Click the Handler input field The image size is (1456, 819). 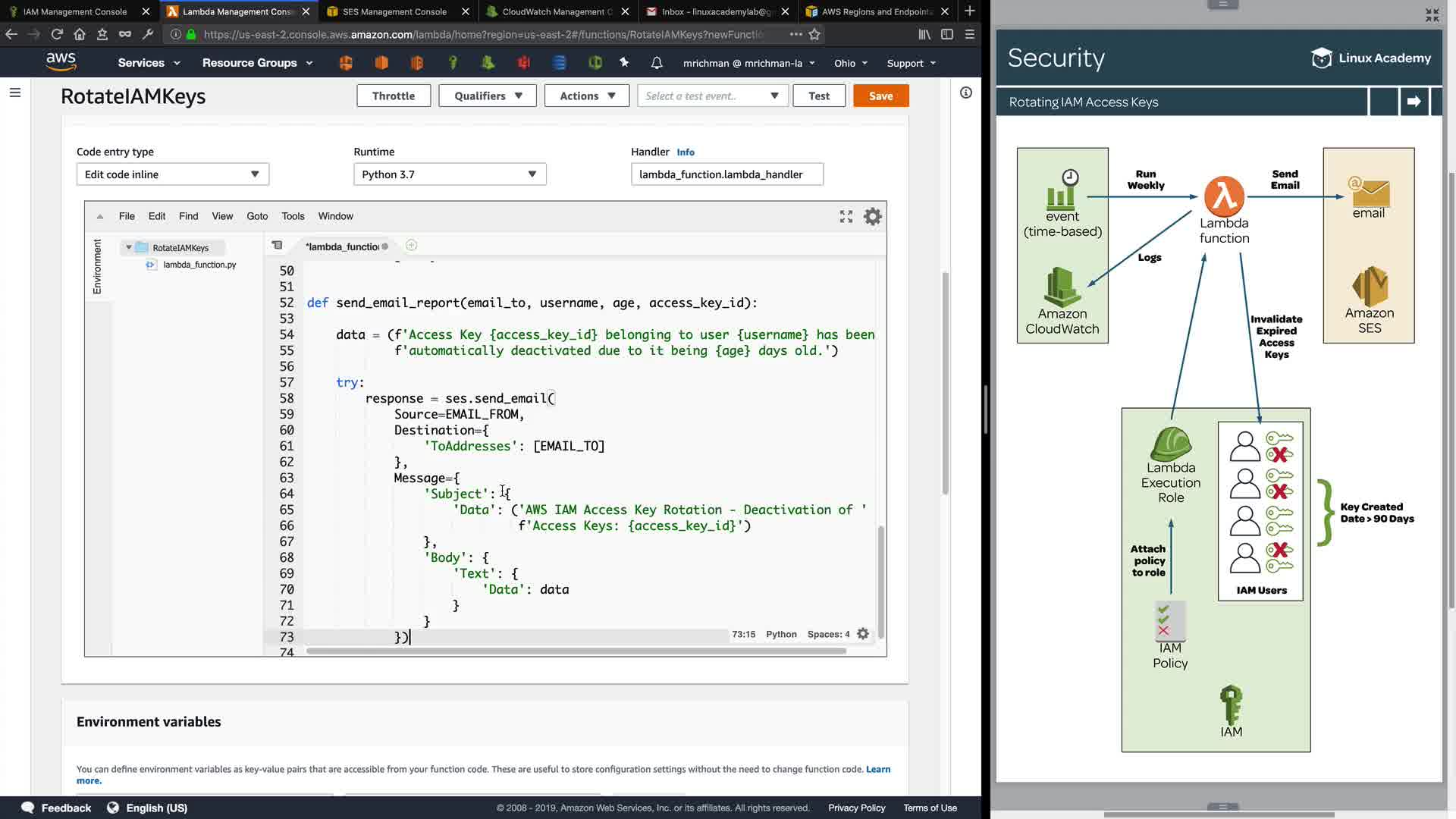[x=726, y=174]
